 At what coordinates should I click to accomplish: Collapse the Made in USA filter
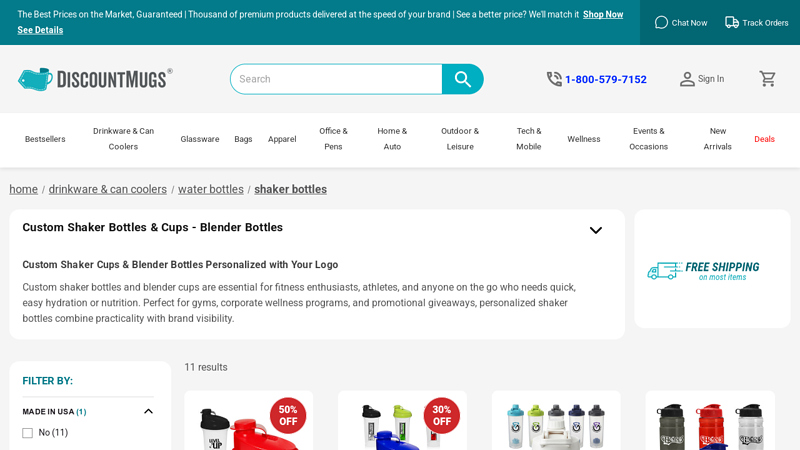click(x=148, y=411)
